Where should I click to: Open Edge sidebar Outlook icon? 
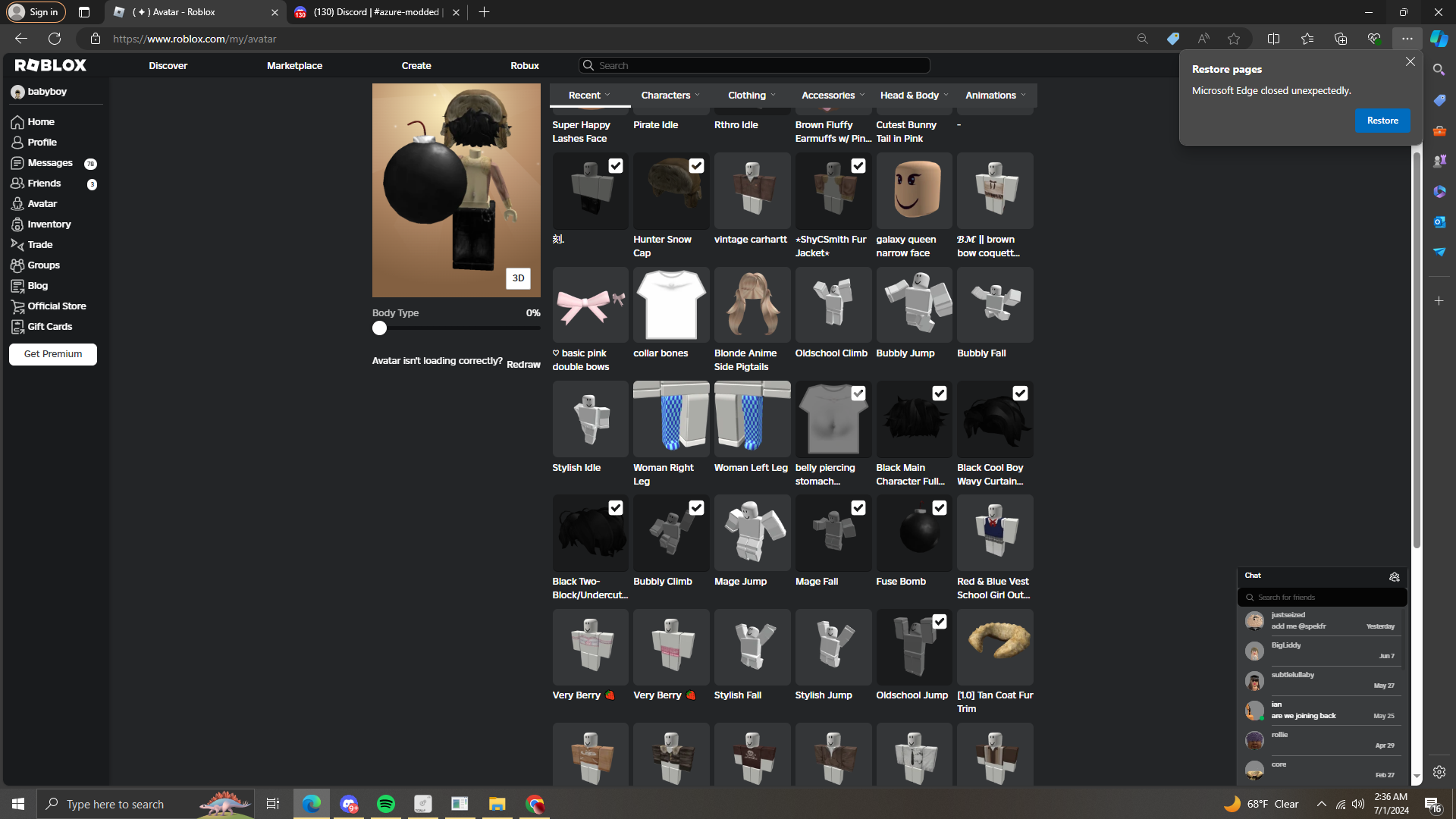(1439, 221)
